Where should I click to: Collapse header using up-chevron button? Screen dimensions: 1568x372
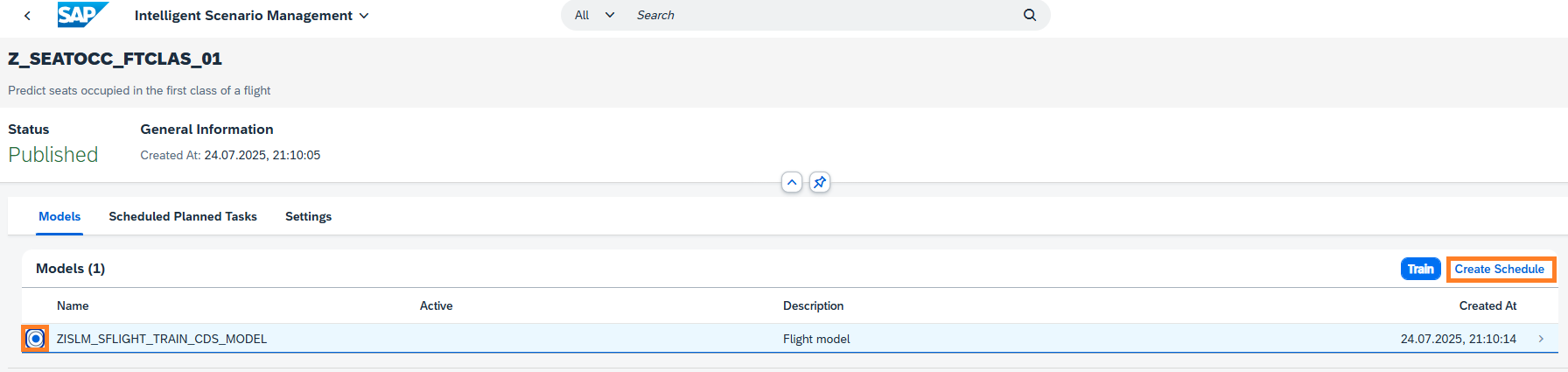click(x=791, y=182)
